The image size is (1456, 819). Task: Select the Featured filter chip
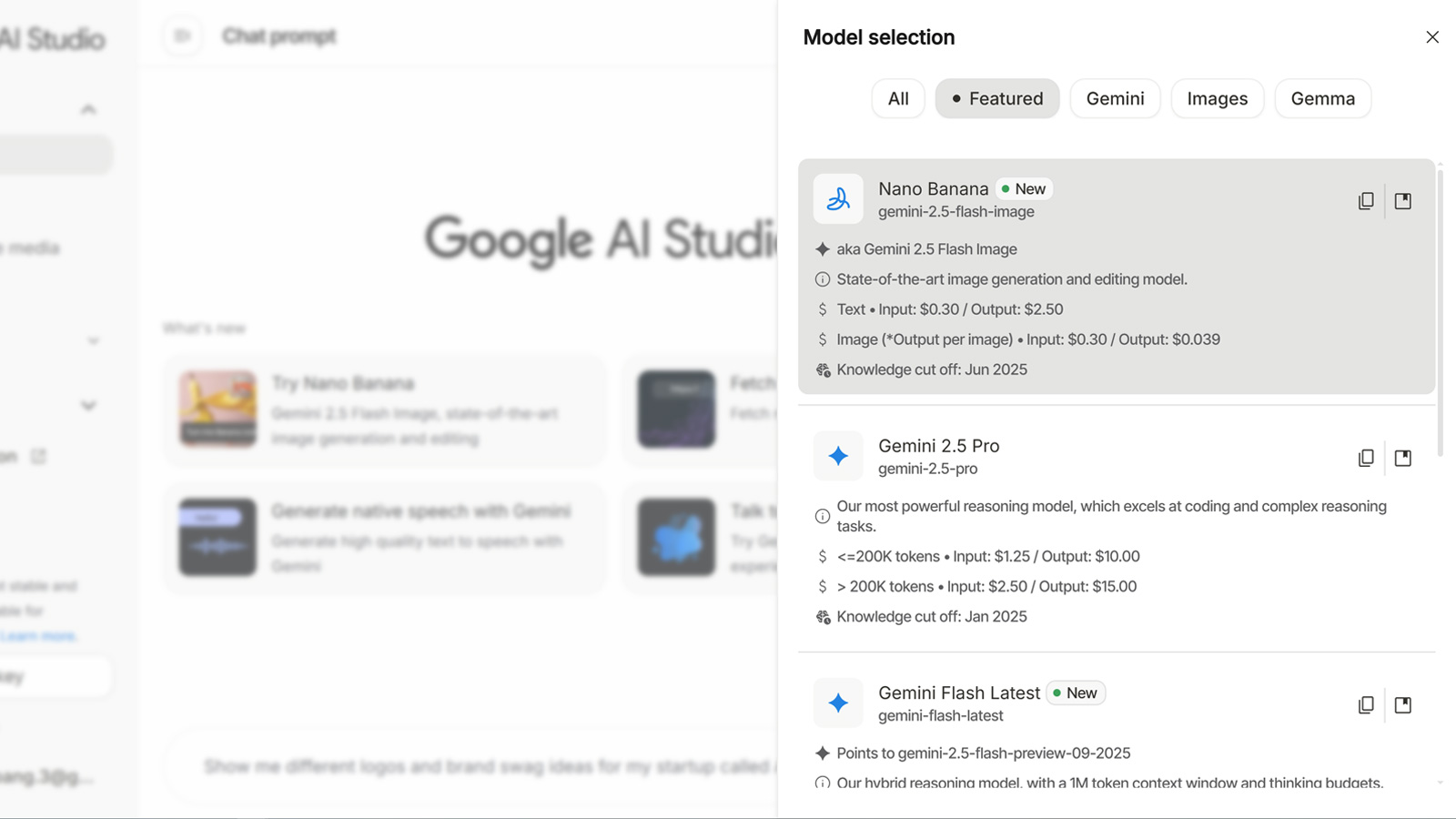coord(997,98)
